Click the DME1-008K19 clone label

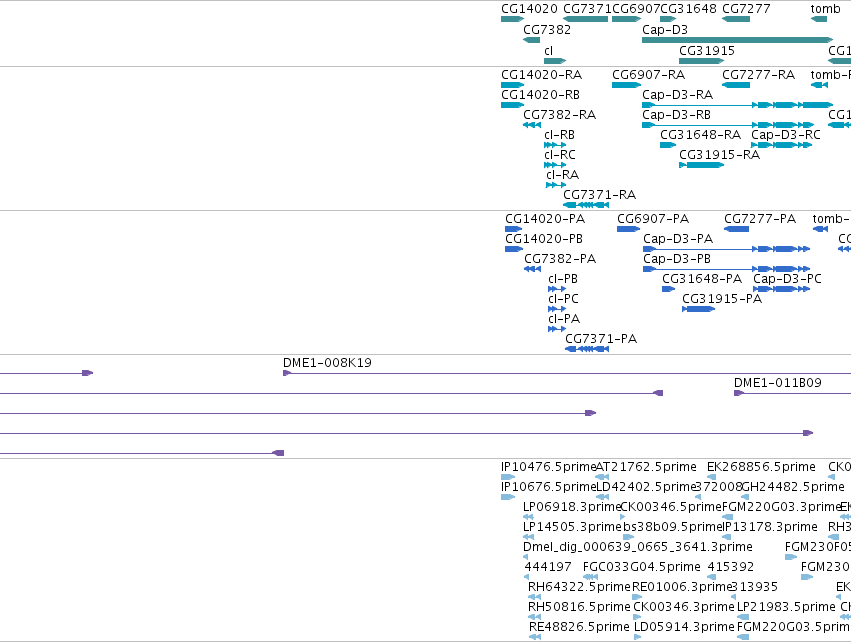(327, 363)
